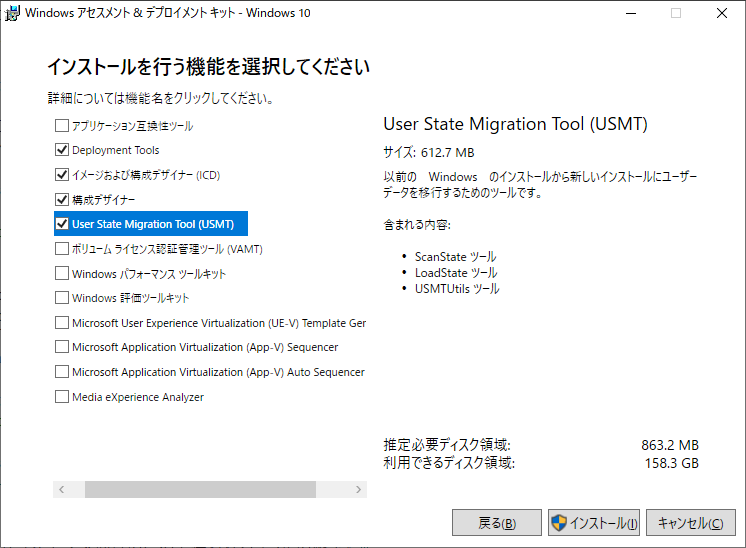Enable Windows 評価ツールキット checkbox
Screen dimensions: 746x548
[62, 298]
